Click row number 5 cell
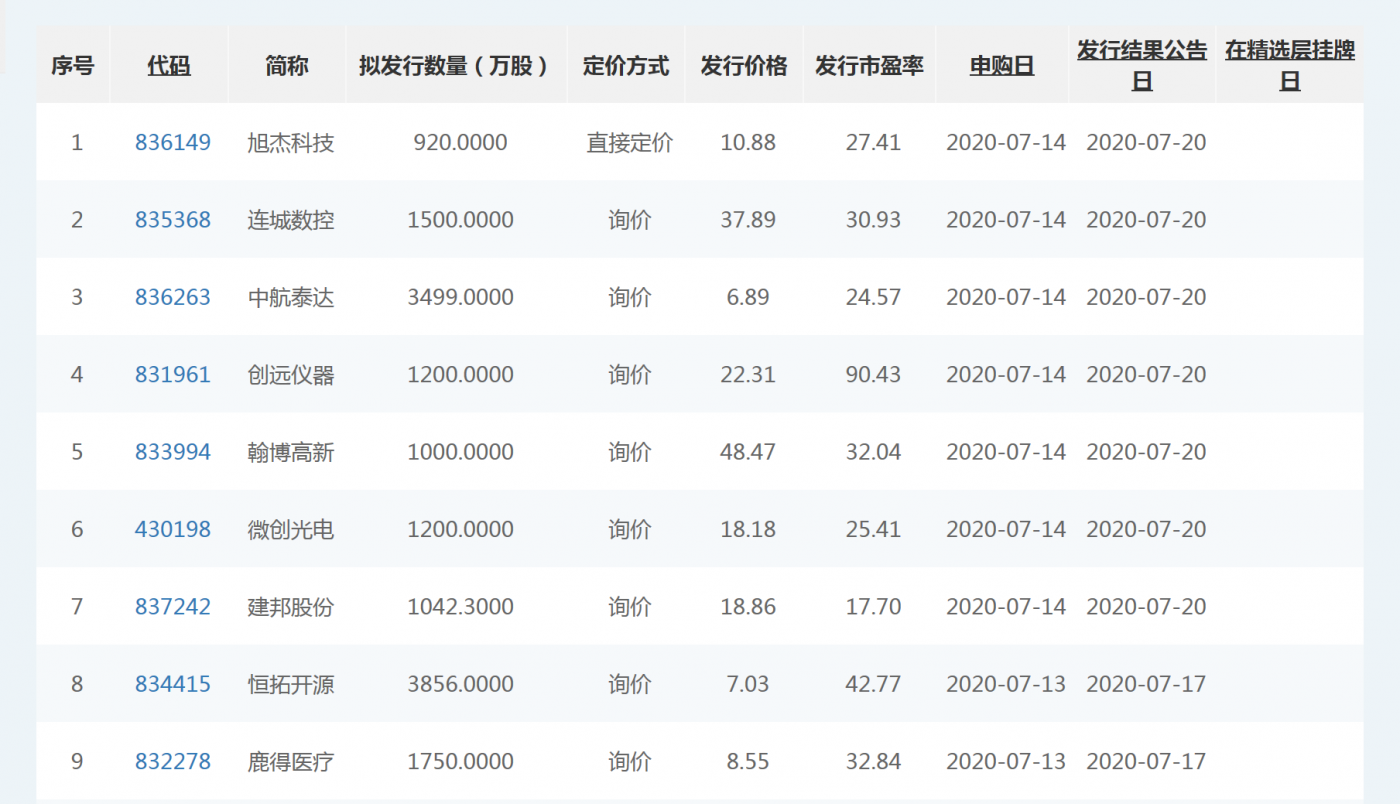The width and height of the screenshot is (1400, 804). tap(77, 452)
